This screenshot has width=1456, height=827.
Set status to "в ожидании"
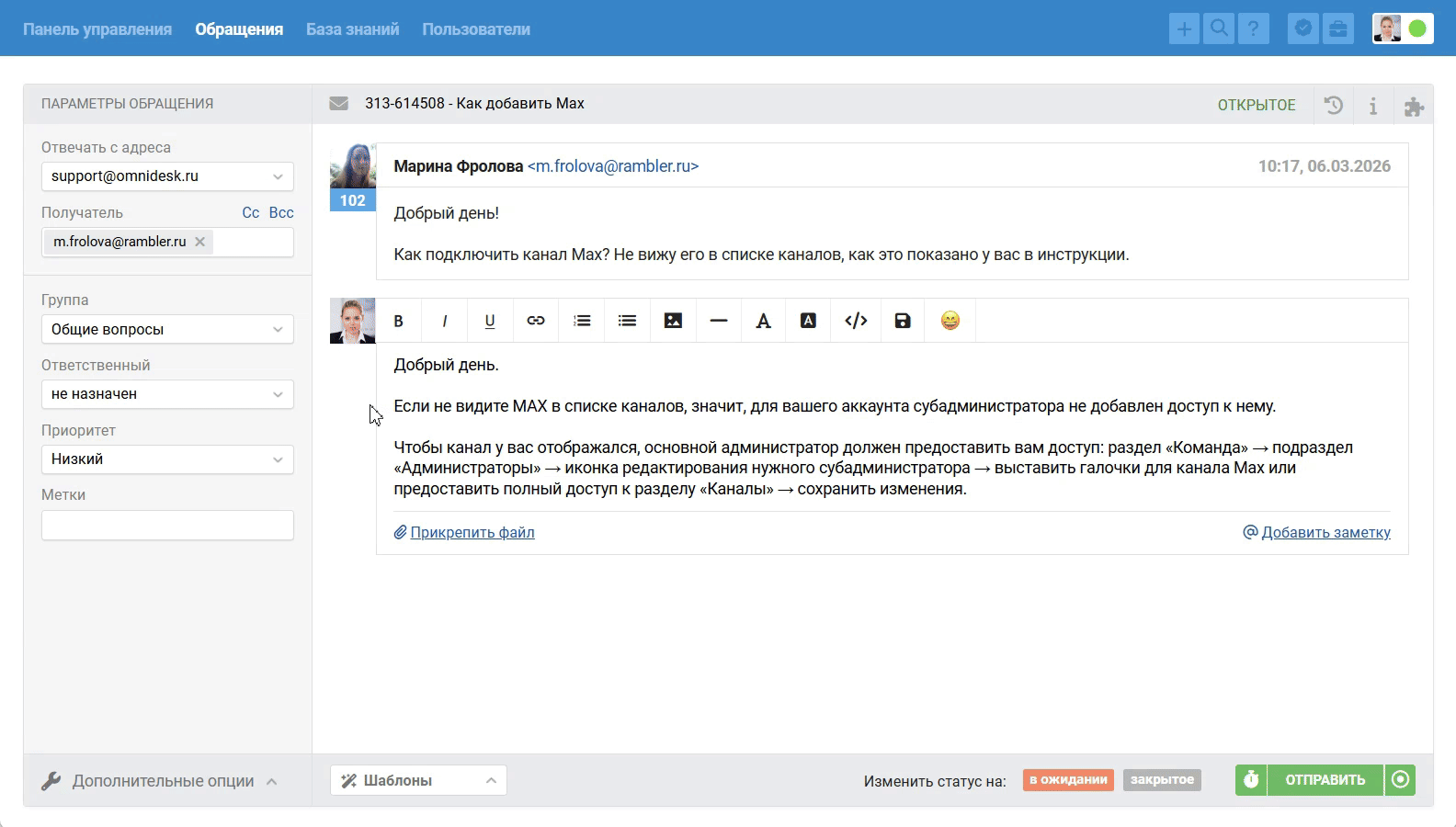(1068, 780)
